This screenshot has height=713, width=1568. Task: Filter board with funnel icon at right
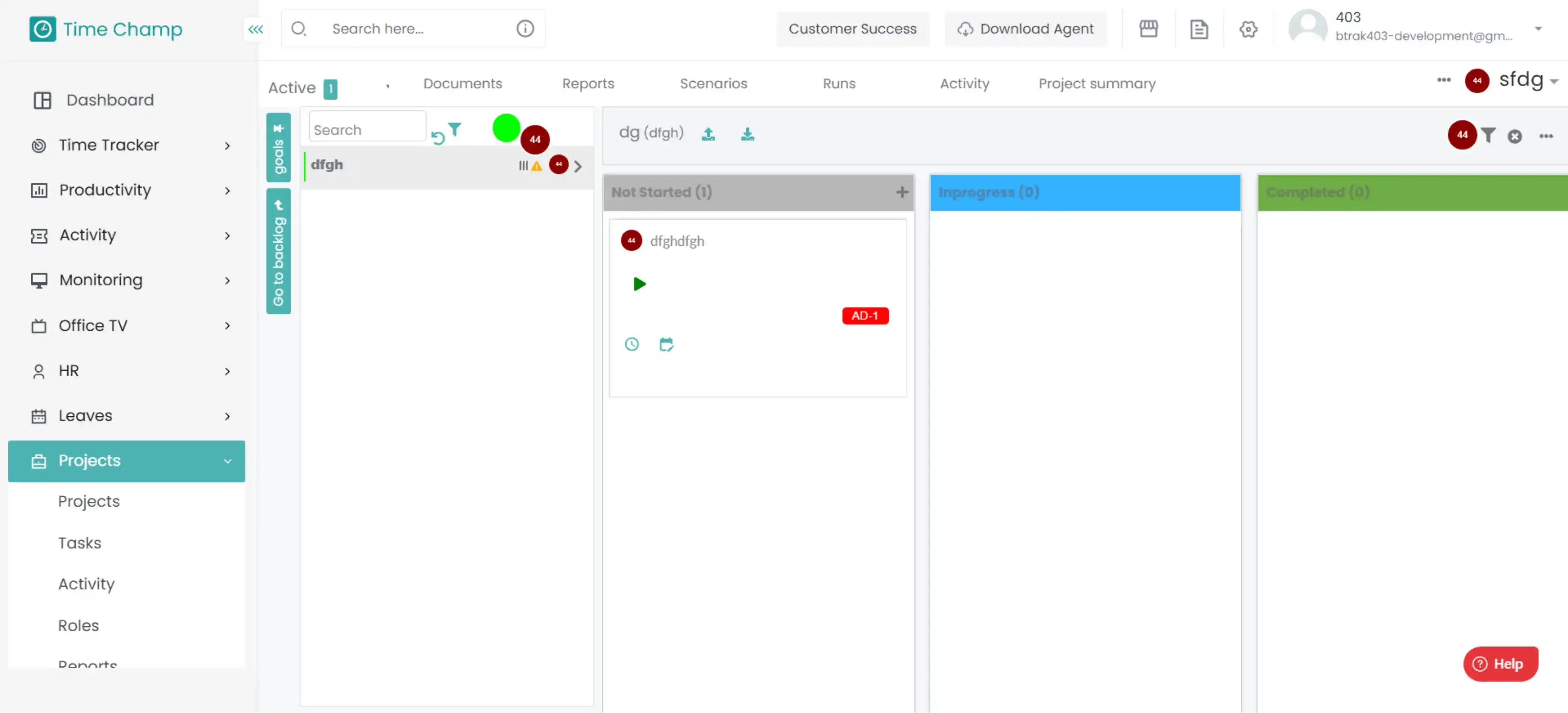click(1488, 135)
